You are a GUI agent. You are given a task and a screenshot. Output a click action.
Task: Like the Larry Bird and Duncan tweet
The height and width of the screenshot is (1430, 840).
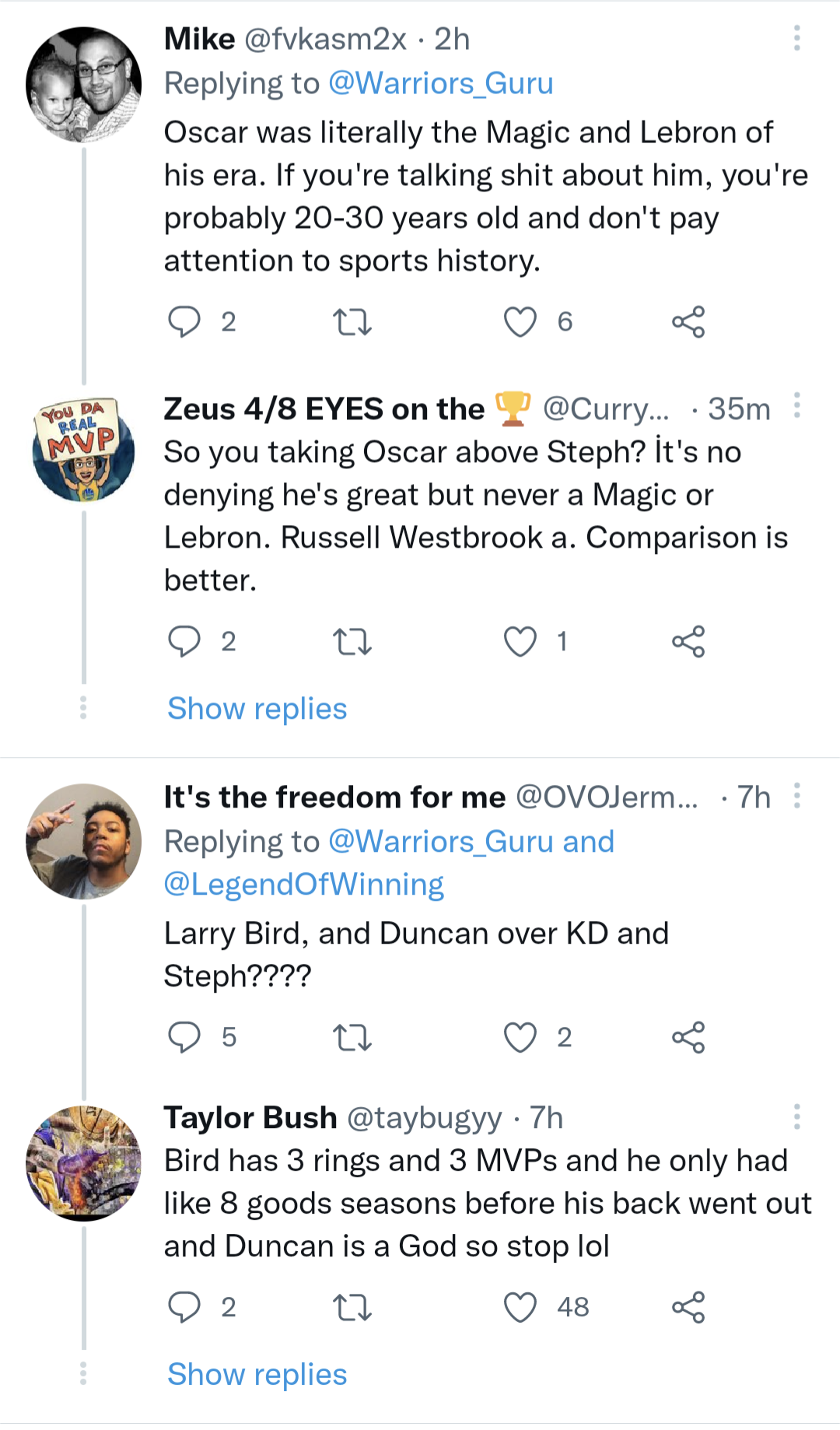pos(520,1037)
